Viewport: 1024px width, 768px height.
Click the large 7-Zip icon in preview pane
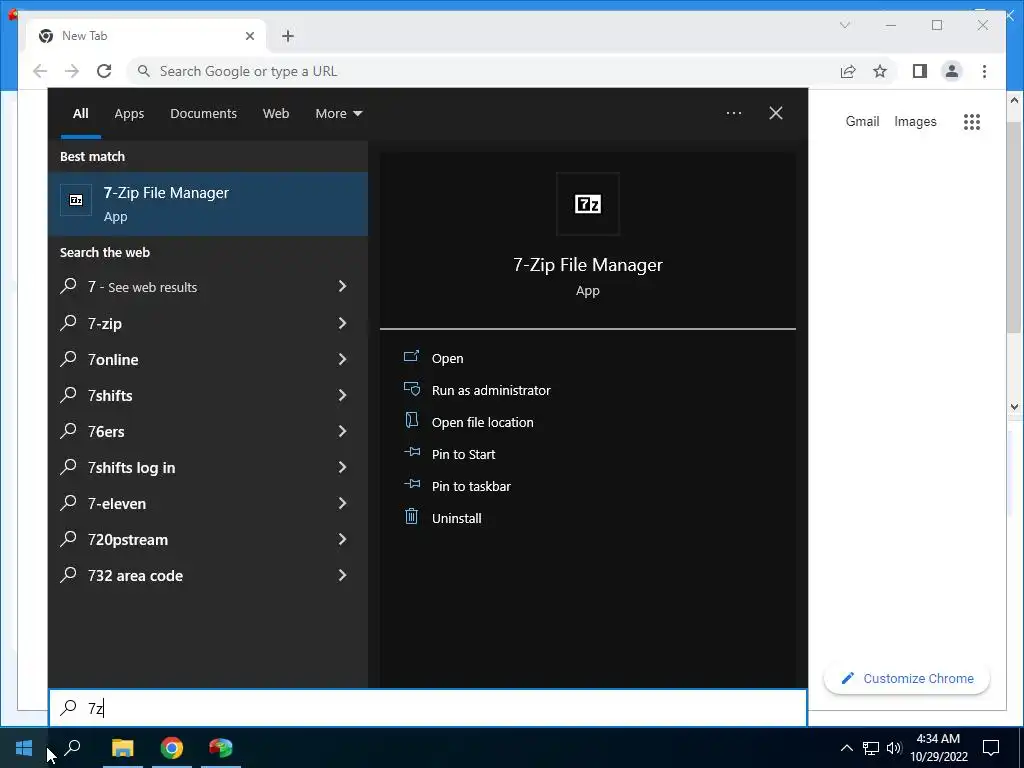(587, 204)
